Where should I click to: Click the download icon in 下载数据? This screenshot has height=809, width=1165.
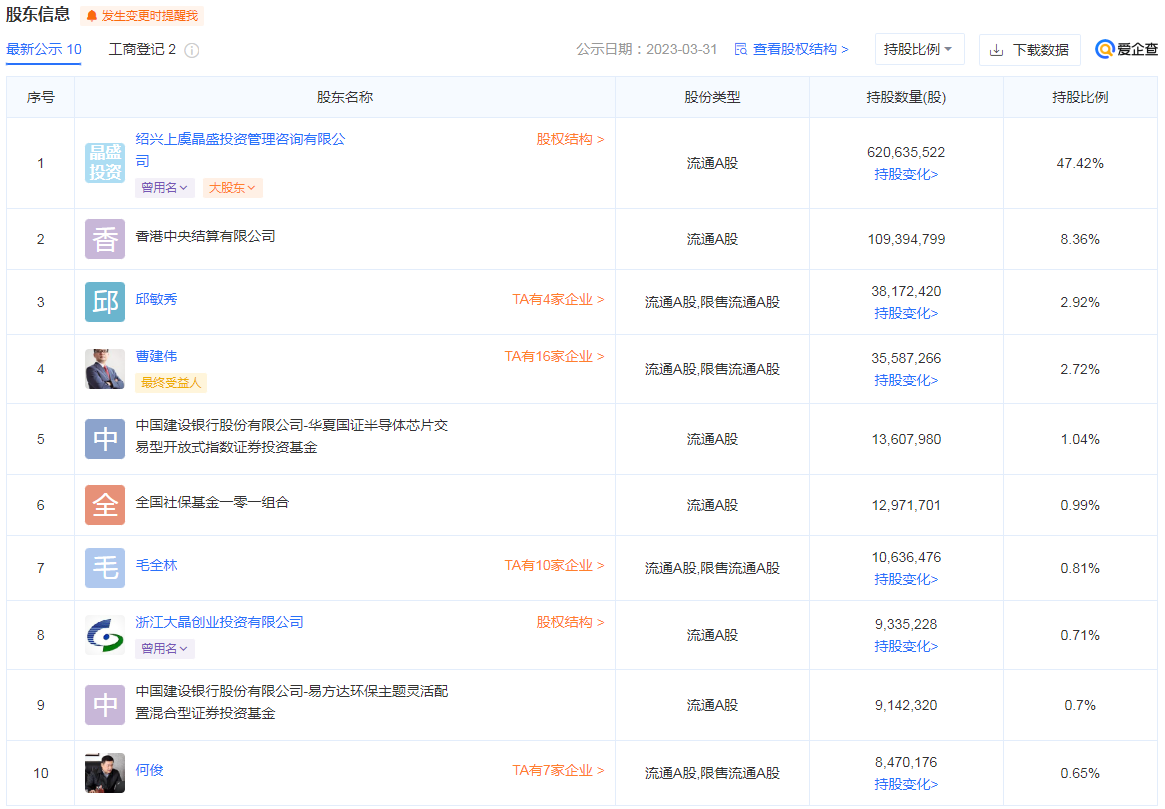(997, 51)
